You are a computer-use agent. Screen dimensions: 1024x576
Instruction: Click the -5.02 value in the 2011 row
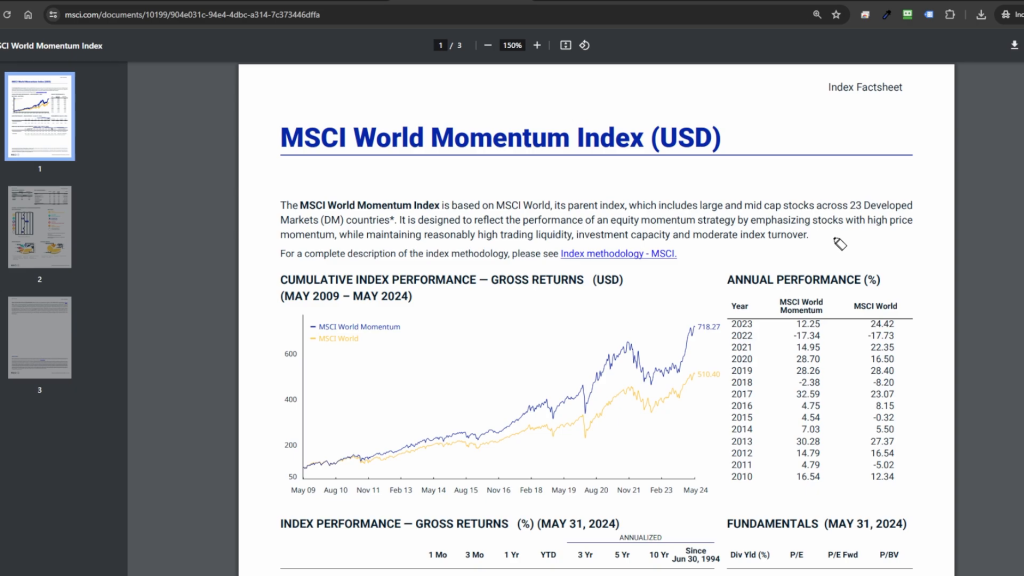(884, 465)
